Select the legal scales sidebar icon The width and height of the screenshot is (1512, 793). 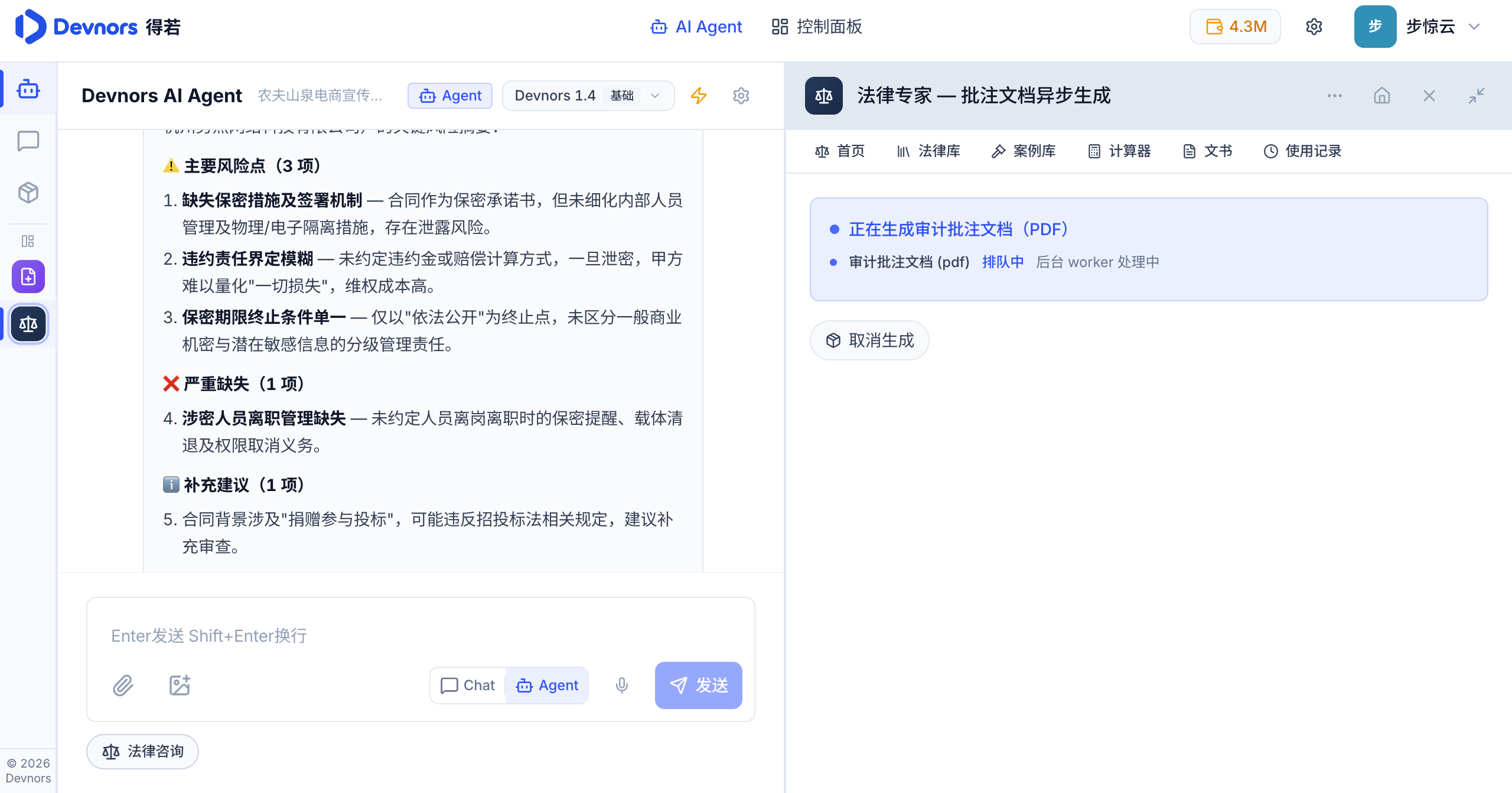28,324
